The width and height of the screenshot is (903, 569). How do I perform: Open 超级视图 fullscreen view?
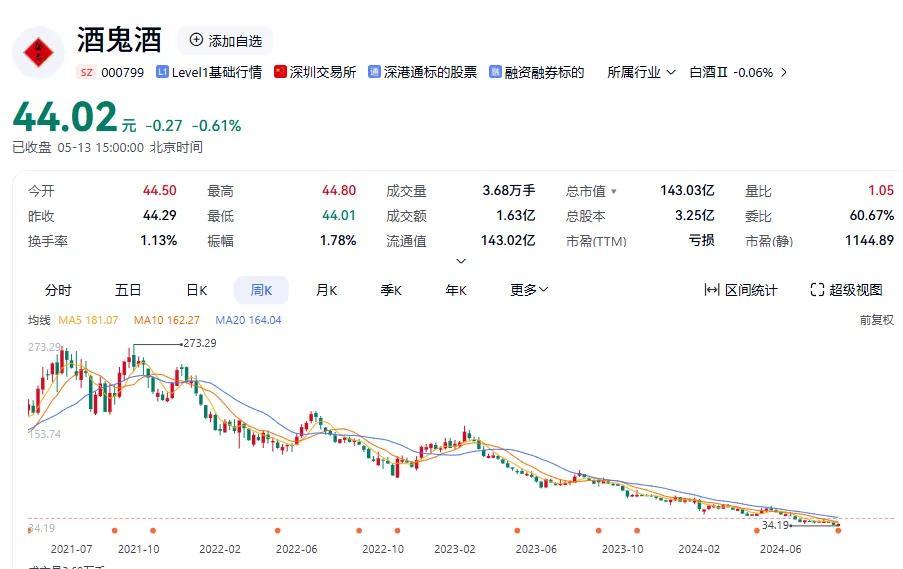pyautogui.click(x=846, y=290)
